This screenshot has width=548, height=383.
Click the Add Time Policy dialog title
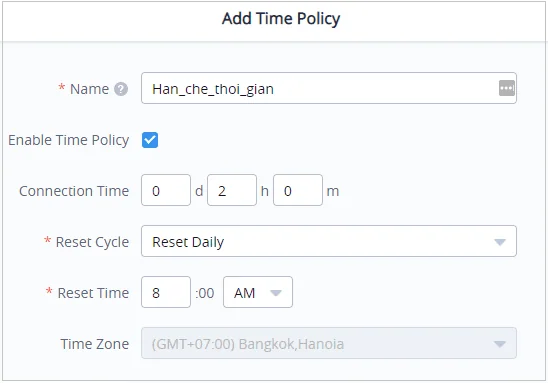click(x=281, y=19)
